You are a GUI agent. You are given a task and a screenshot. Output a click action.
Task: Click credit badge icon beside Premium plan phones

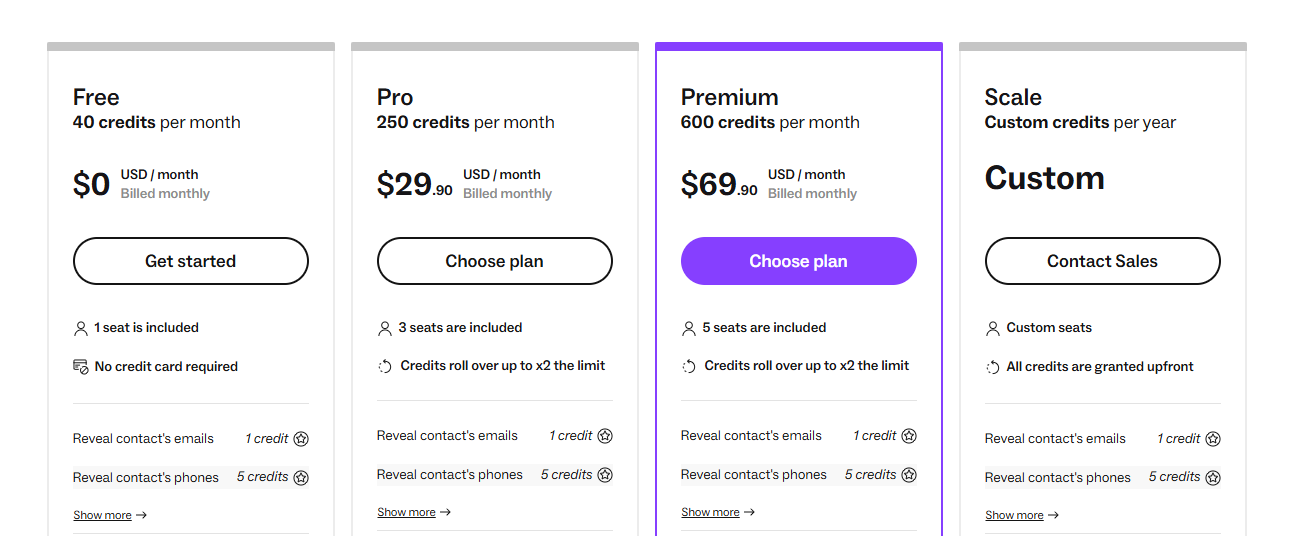pos(909,475)
